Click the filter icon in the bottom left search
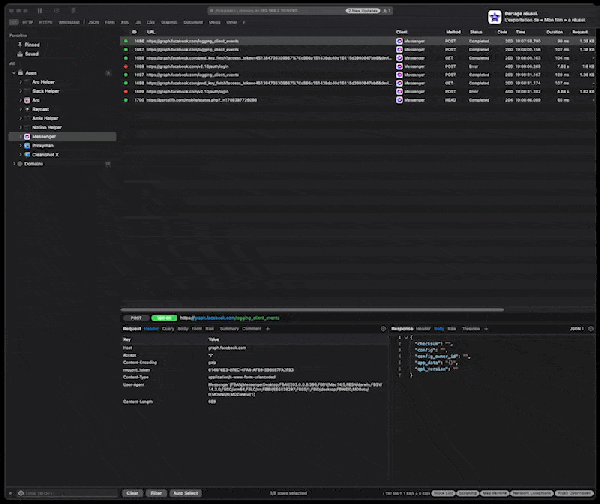Screen dimensions: 600x504 tap(21, 493)
